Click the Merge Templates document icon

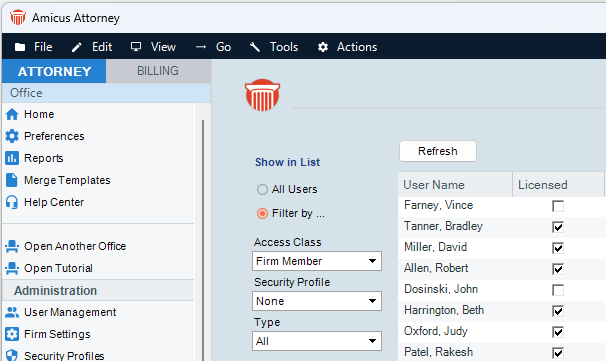(12, 180)
